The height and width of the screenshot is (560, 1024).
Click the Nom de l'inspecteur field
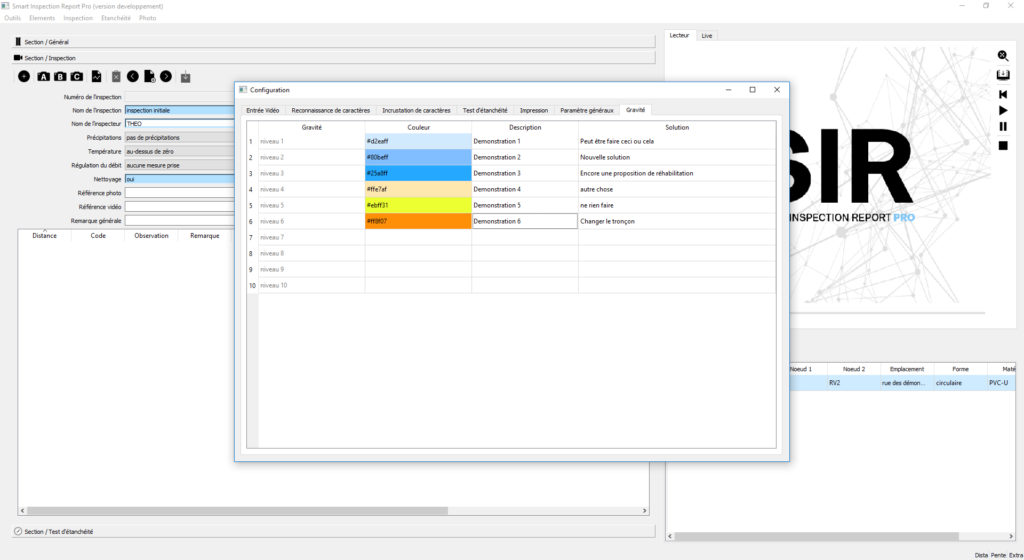click(x=180, y=123)
